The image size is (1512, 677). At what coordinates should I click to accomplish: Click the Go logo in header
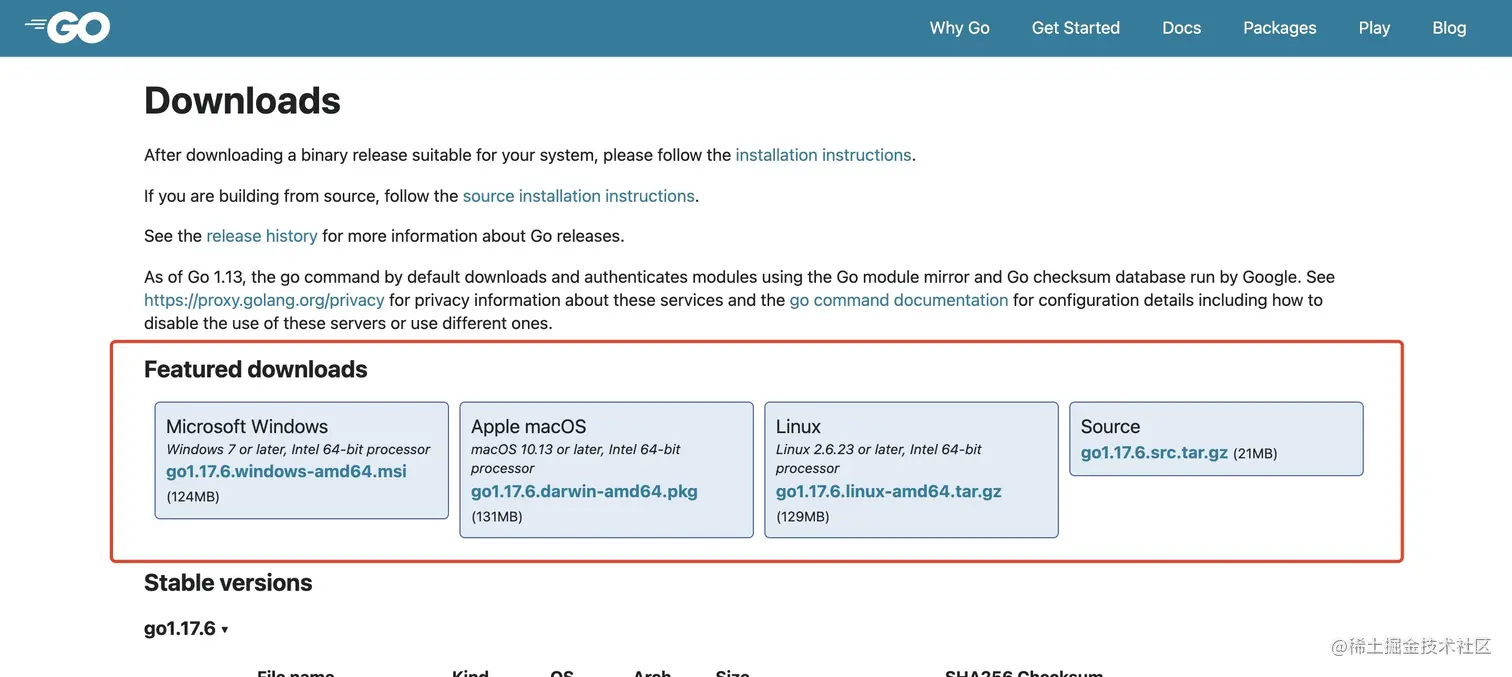click(67, 28)
